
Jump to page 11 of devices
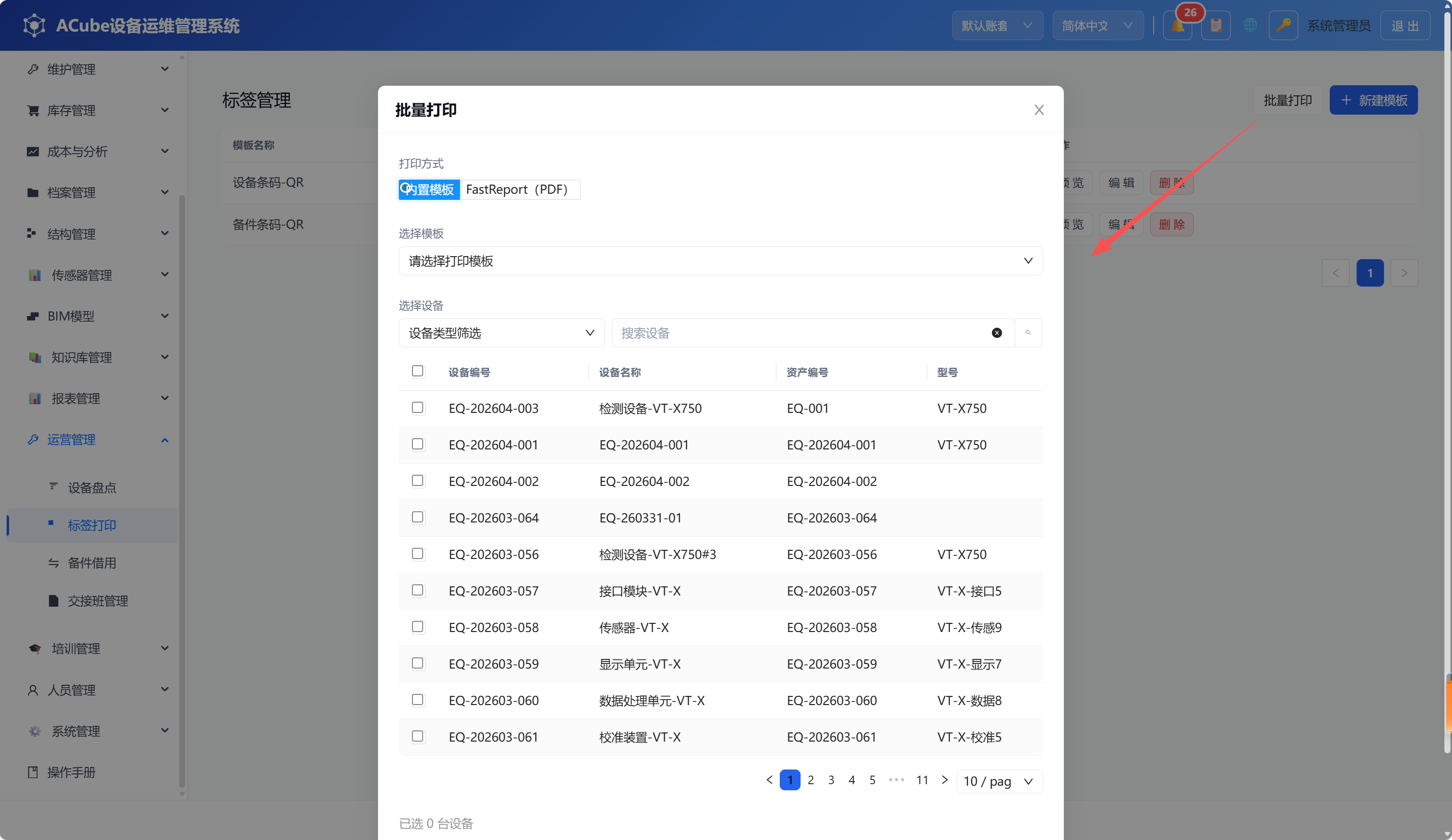tap(922, 780)
